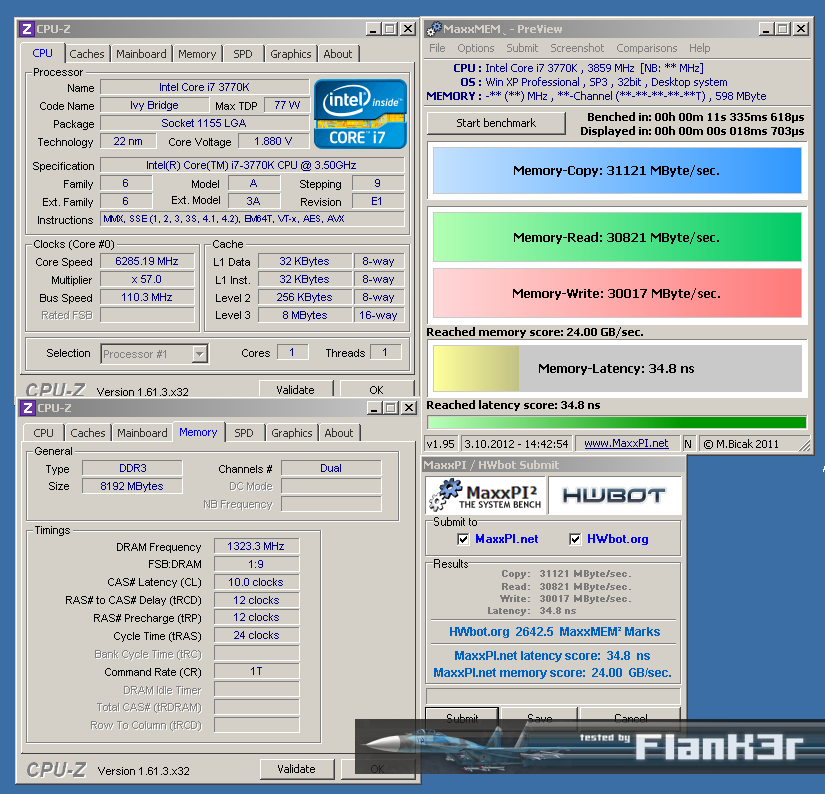Click the memory Size 8192 MBytes value
The width and height of the screenshot is (825, 794).
[x=132, y=486]
